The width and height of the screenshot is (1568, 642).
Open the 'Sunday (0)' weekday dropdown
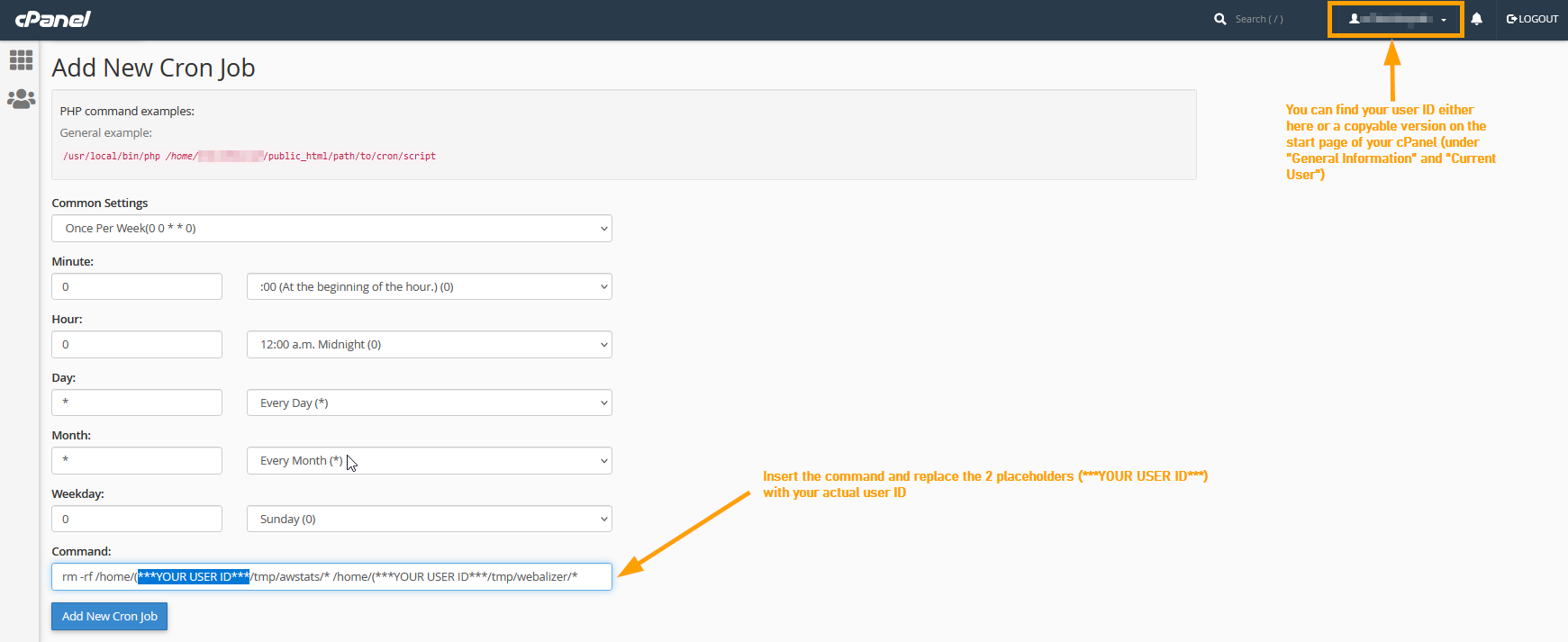430,519
